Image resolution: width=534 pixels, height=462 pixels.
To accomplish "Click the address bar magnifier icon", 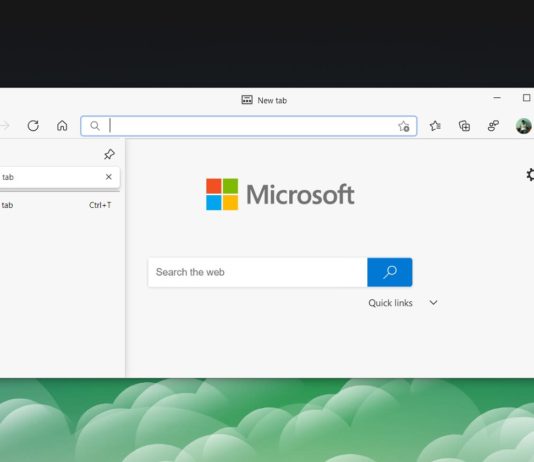I will 95,126.
